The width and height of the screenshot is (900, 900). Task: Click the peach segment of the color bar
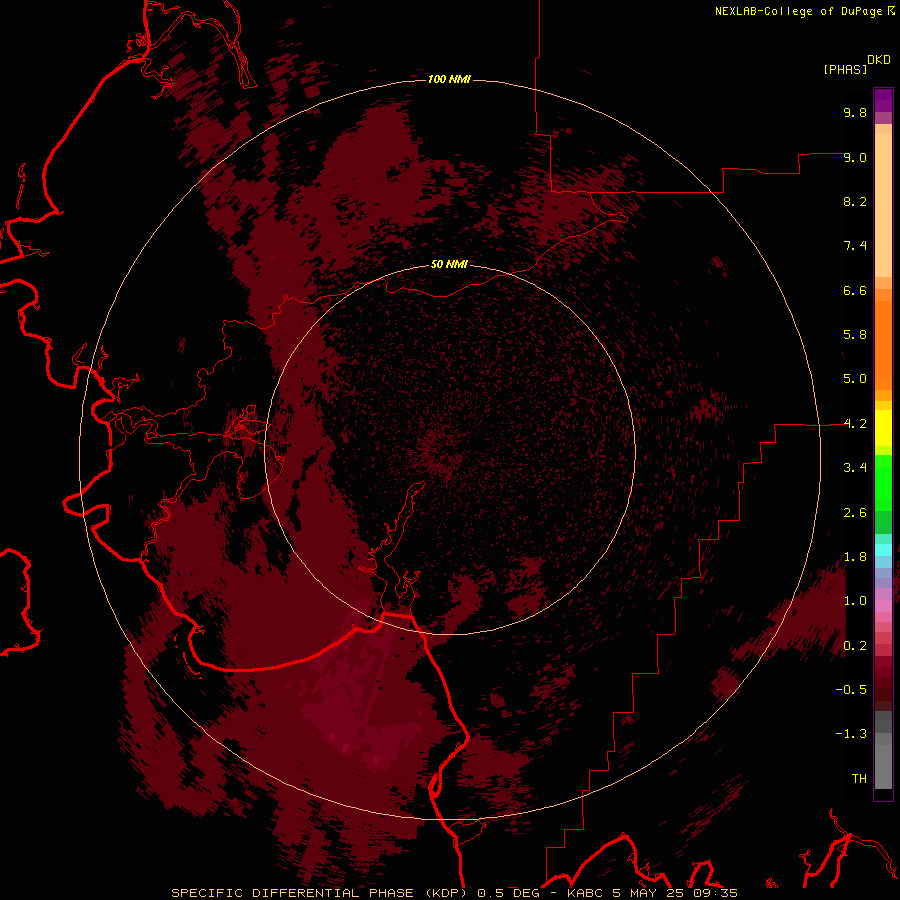883,201
